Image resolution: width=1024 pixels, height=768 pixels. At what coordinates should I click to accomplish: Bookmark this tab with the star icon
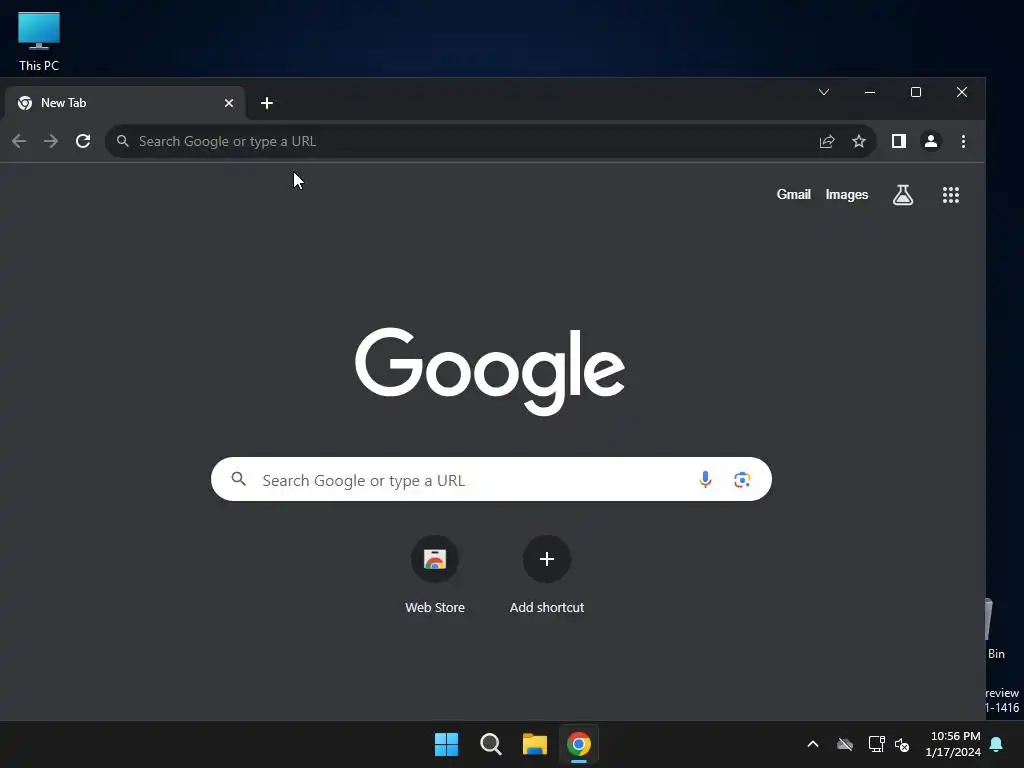[x=859, y=141]
